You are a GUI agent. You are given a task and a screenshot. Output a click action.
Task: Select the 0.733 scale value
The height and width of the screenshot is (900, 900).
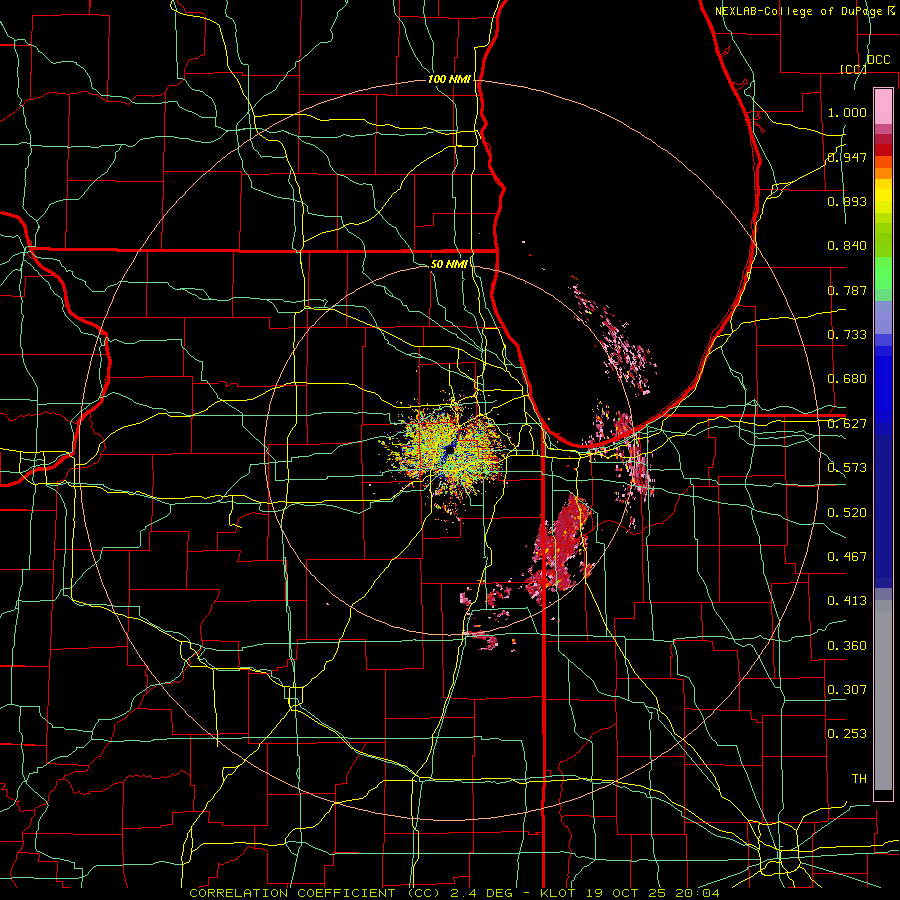click(x=847, y=335)
